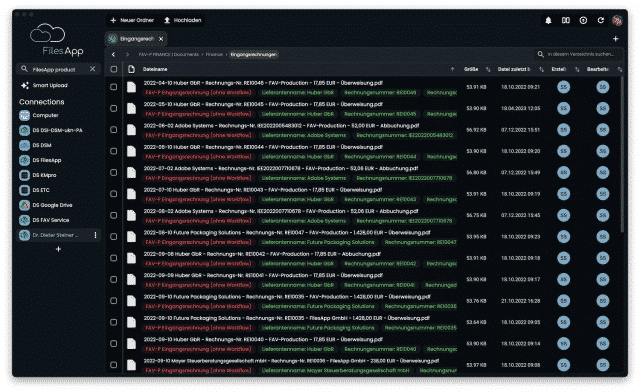
Task: Click the file type header icon
Action: point(131,69)
